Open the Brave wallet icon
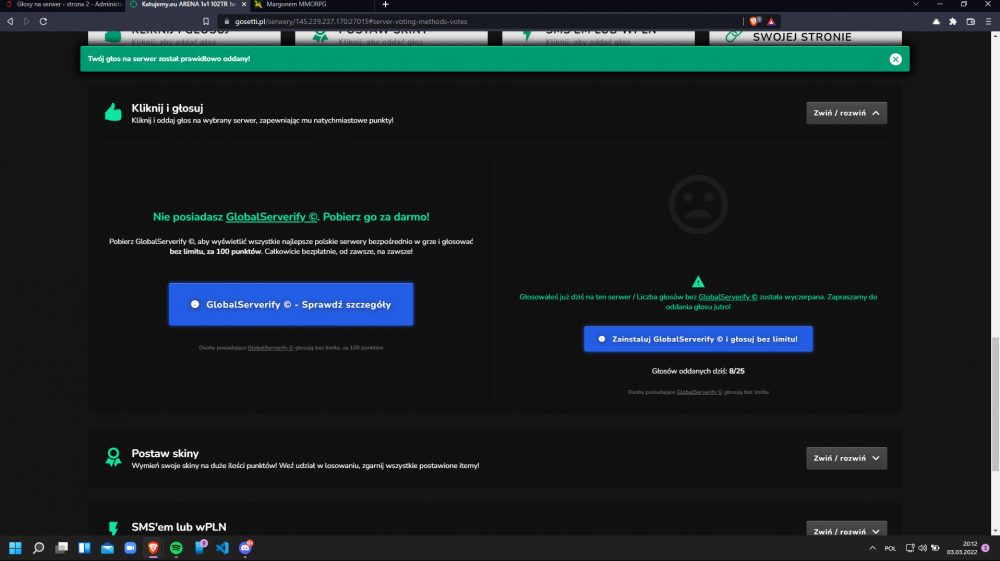Image resolution: width=1000 pixels, height=561 pixels. pyautogui.click(x=971, y=21)
